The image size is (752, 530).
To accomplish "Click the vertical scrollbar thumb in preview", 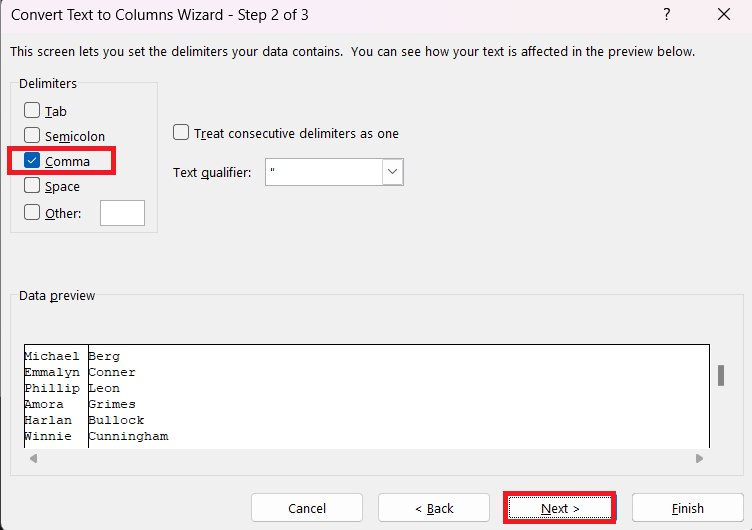I will 720,375.
